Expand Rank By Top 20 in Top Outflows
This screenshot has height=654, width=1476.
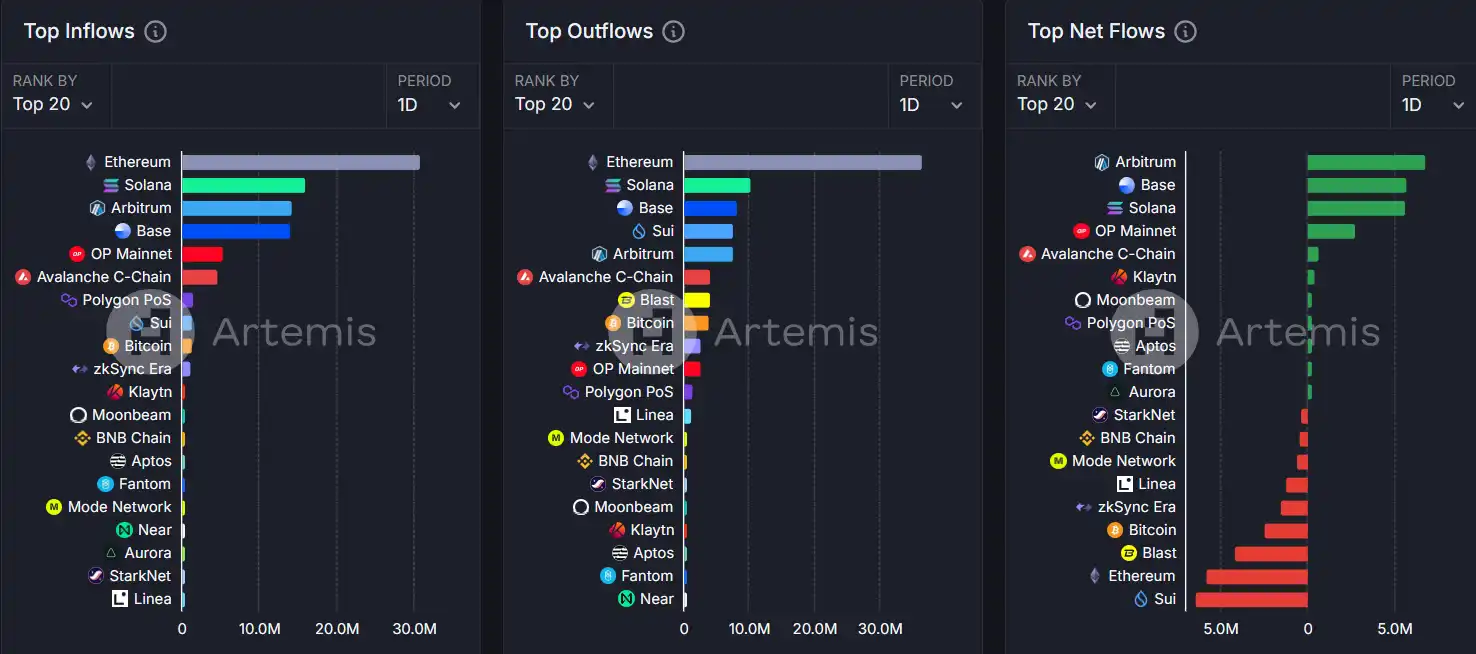coord(555,104)
